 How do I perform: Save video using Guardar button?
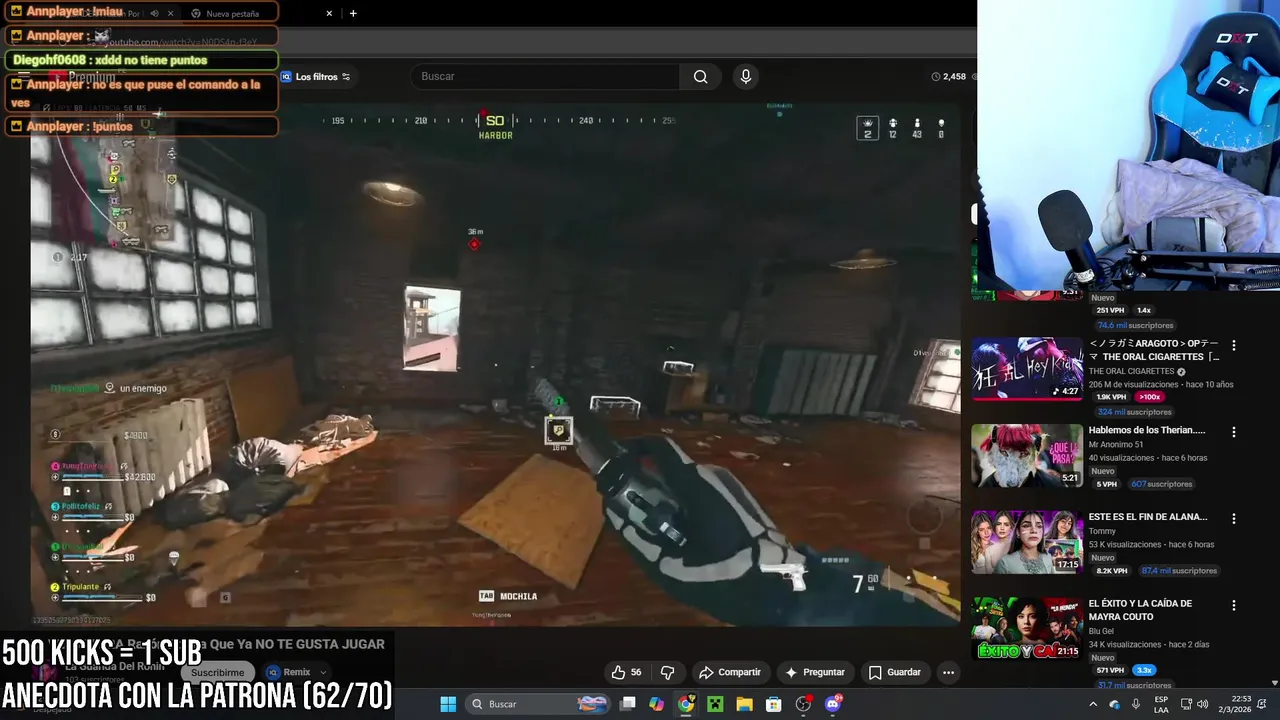(894, 672)
